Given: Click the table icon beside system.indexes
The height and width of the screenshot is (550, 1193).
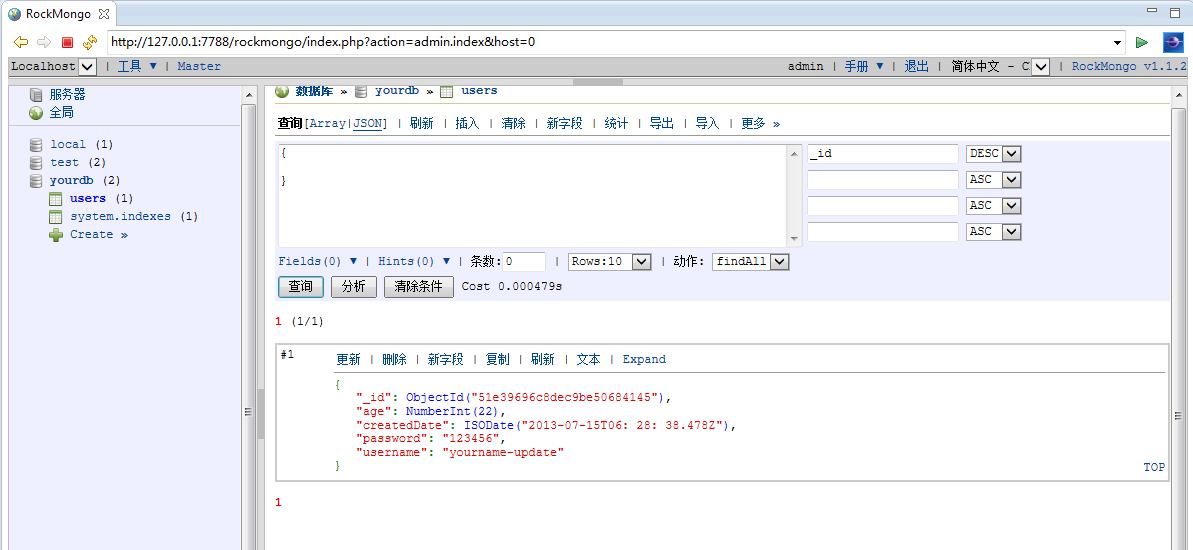Looking at the screenshot, I should click(x=56, y=217).
